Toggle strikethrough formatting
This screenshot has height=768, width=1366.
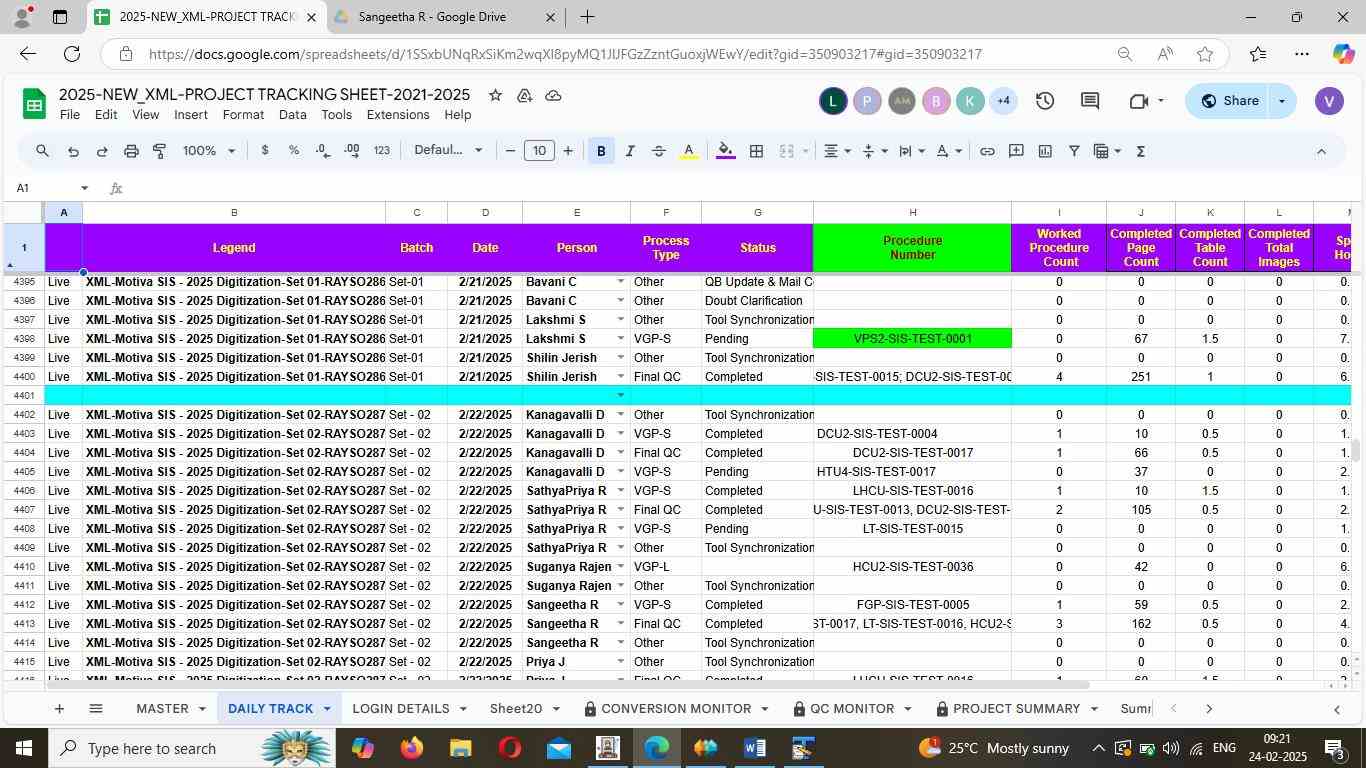[x=659, y=151]
